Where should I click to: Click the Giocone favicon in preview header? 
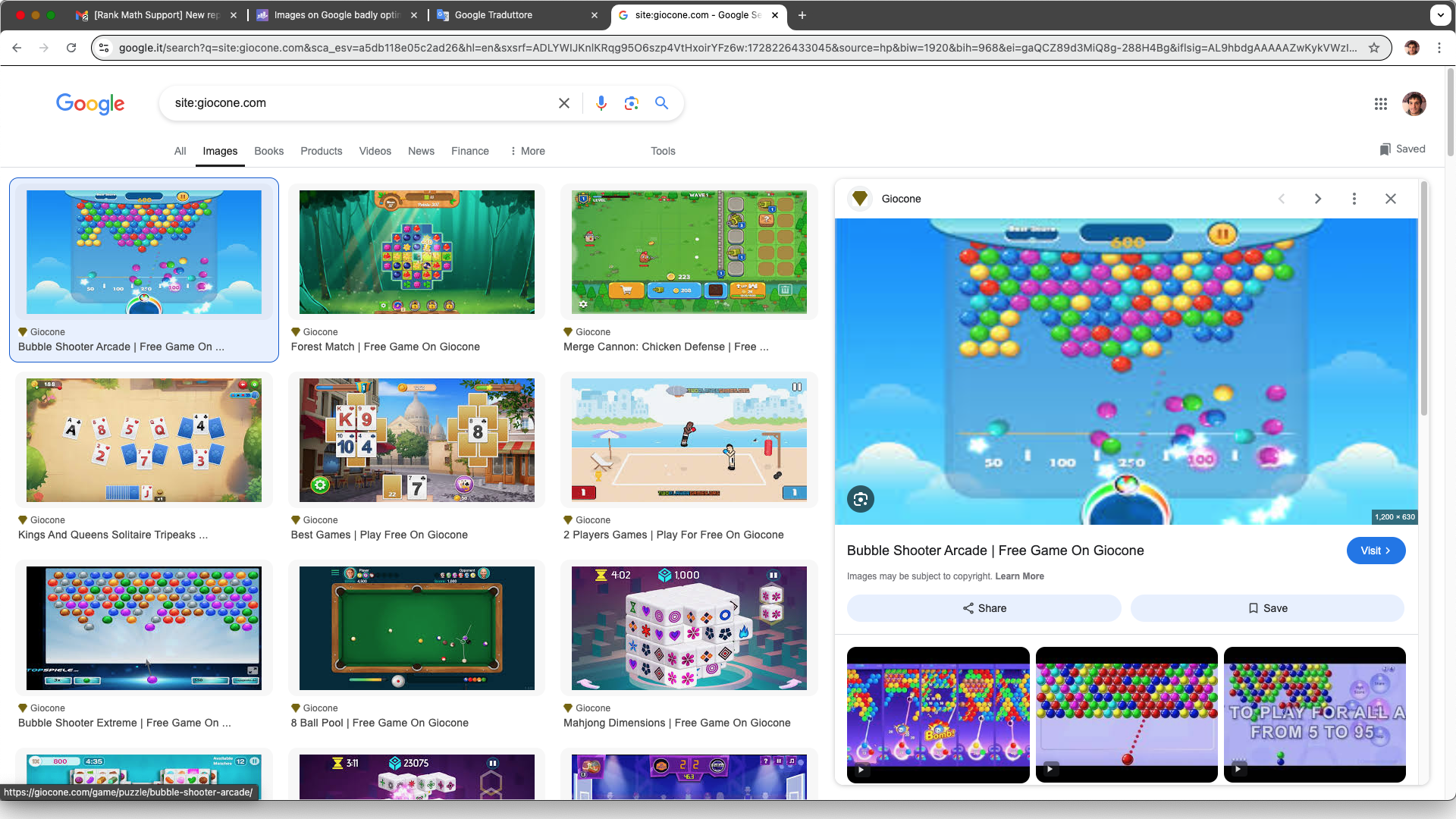point(860,199)
